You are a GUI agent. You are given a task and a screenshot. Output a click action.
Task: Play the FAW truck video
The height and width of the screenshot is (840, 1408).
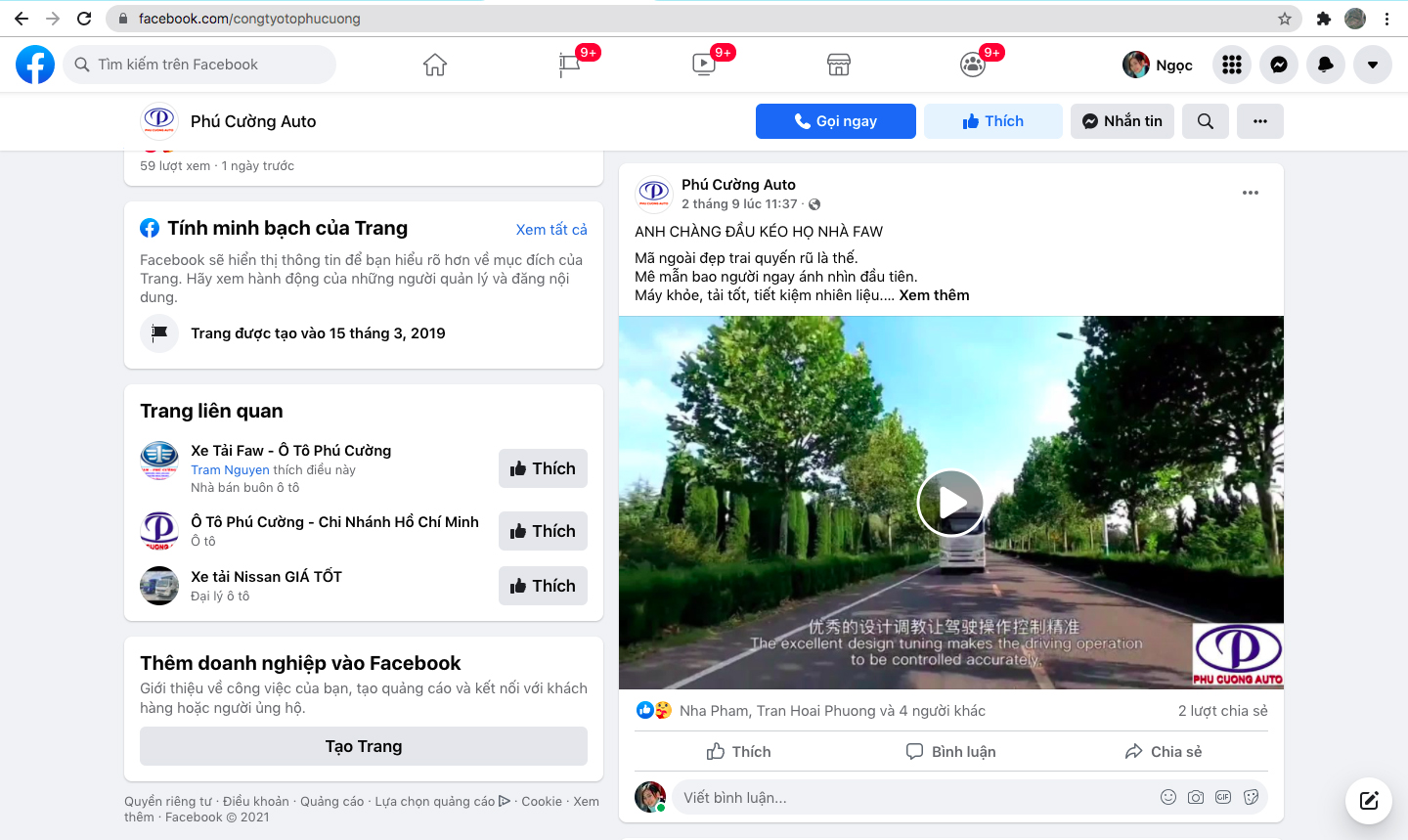click(950, 503)
